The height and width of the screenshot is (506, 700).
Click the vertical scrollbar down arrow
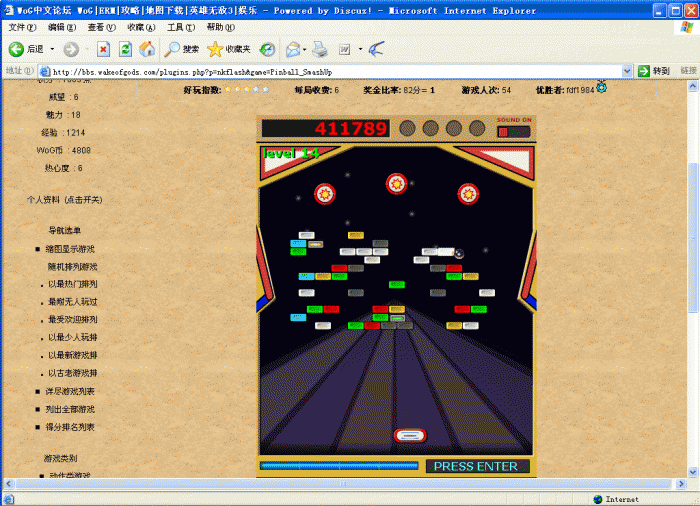click(693, 472)
